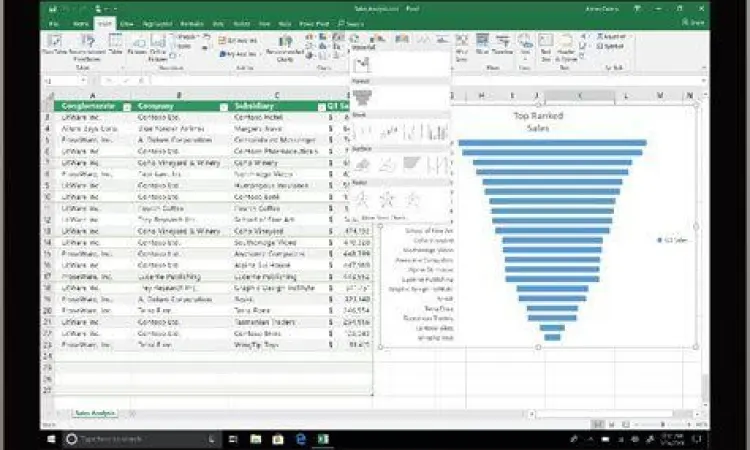Switch to the Formulas tab
This screenshot has height=450, width=750.
tap(192, 23)
